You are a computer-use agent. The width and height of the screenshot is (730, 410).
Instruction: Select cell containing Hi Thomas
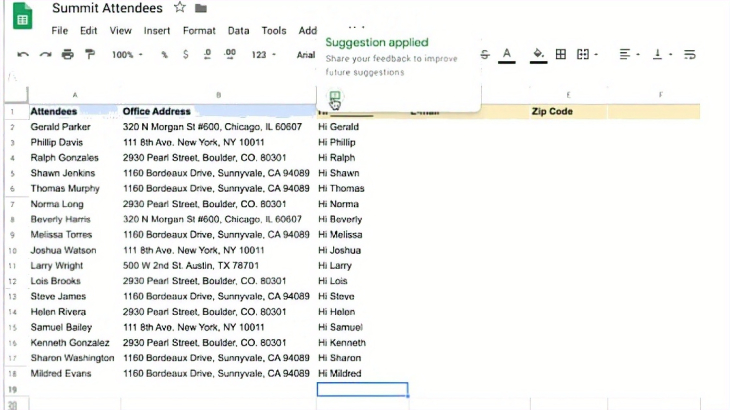coord(363,188)
